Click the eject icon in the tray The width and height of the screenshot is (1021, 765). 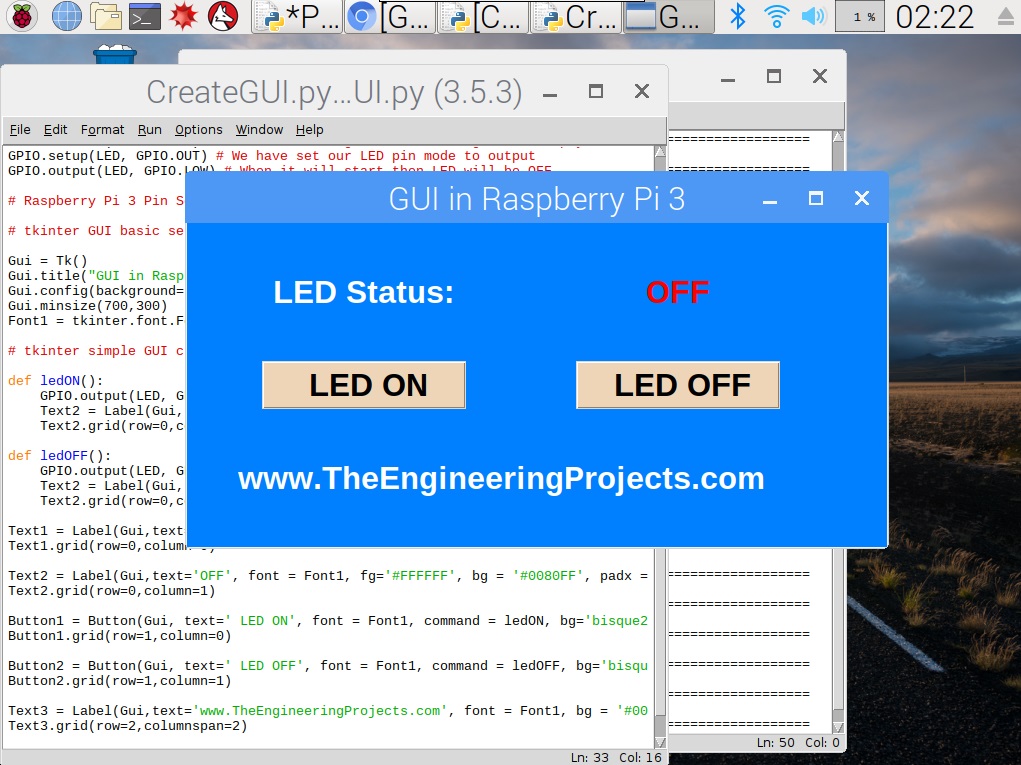coord(1007,17)
